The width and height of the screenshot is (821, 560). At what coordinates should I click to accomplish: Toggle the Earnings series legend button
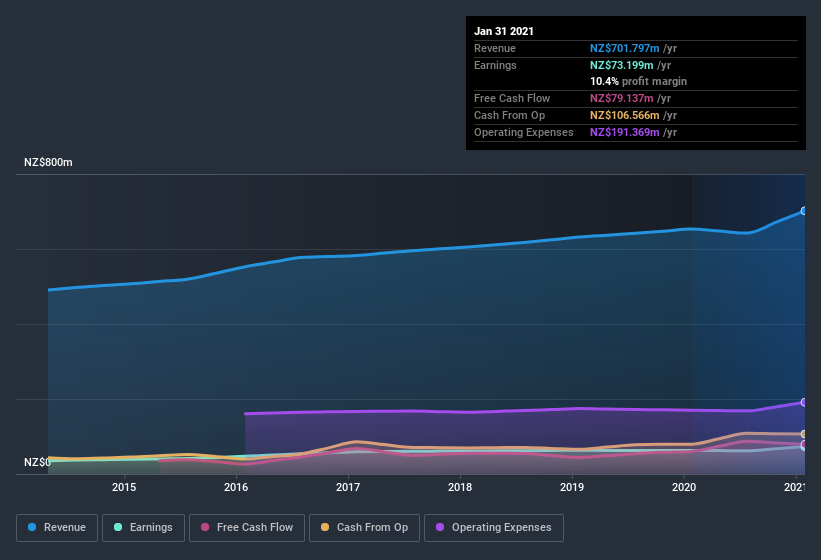tap(143, 528)
